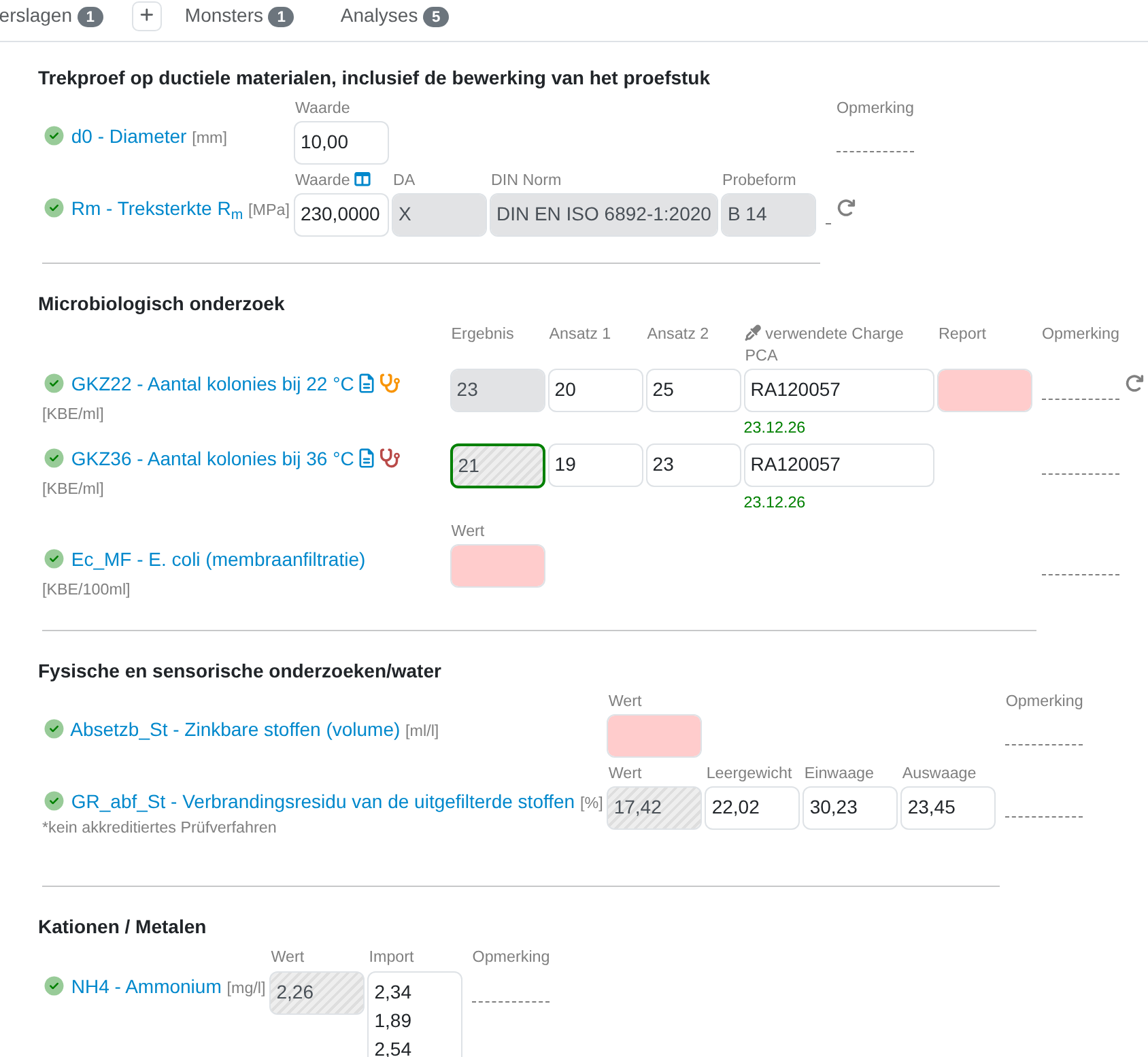Click empty pink Wert field for Zinkbare stoffen
The width and height of the screenshot is (1148, 1057).
point(654,736)
